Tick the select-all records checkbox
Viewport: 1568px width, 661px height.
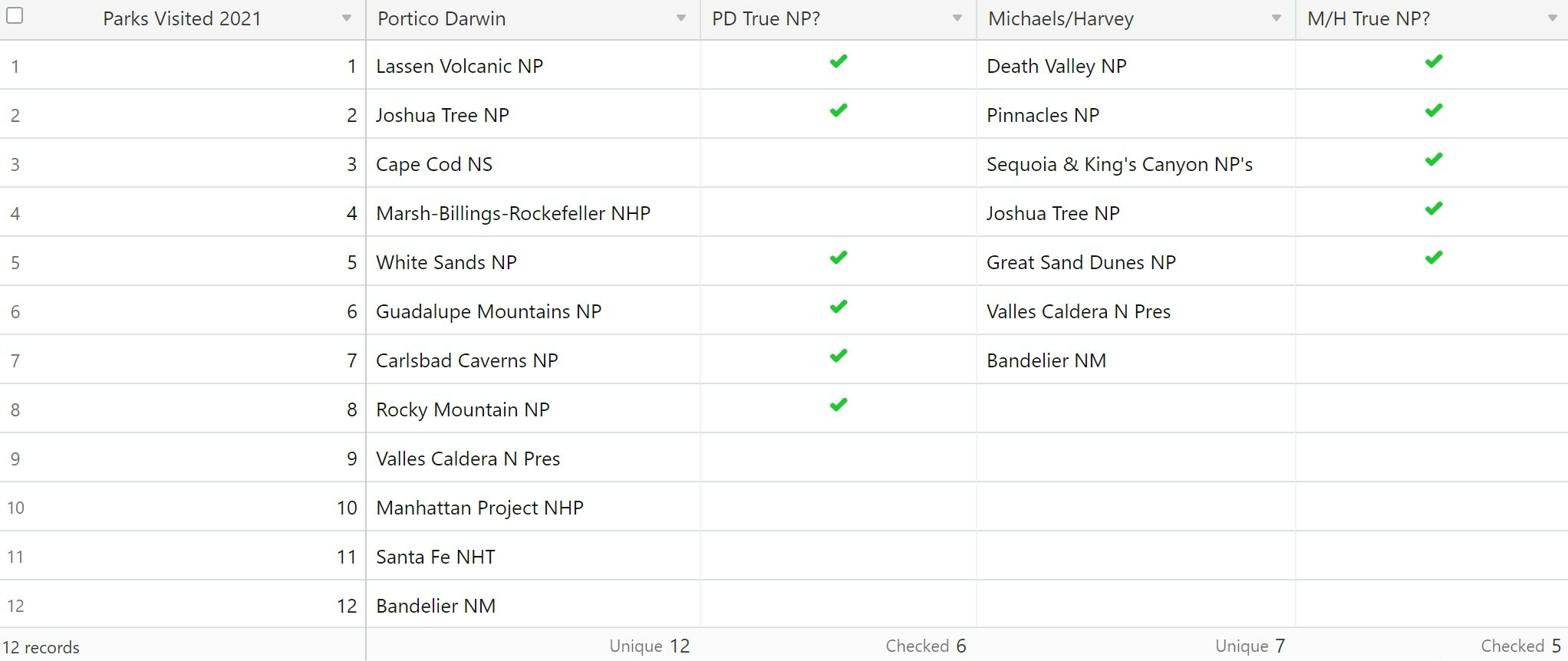15,15
